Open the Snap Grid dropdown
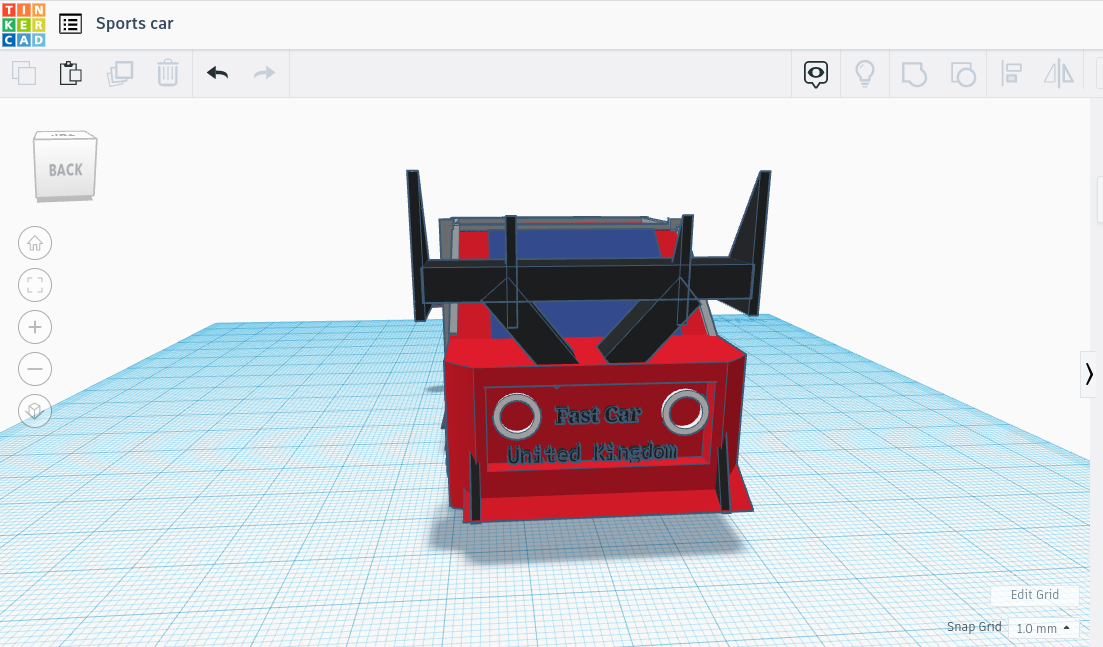 tap(1043, 628)
